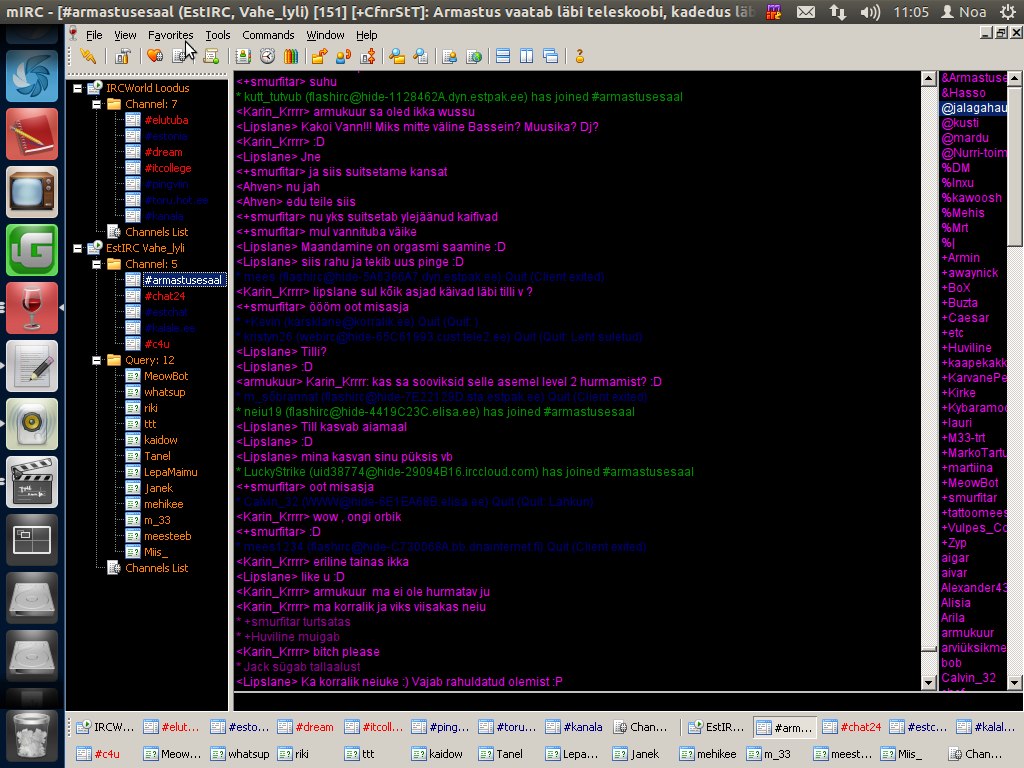Cascade windows via toolbar icon
This screenshot has height=768, width=1024.
tap(551, 57)
